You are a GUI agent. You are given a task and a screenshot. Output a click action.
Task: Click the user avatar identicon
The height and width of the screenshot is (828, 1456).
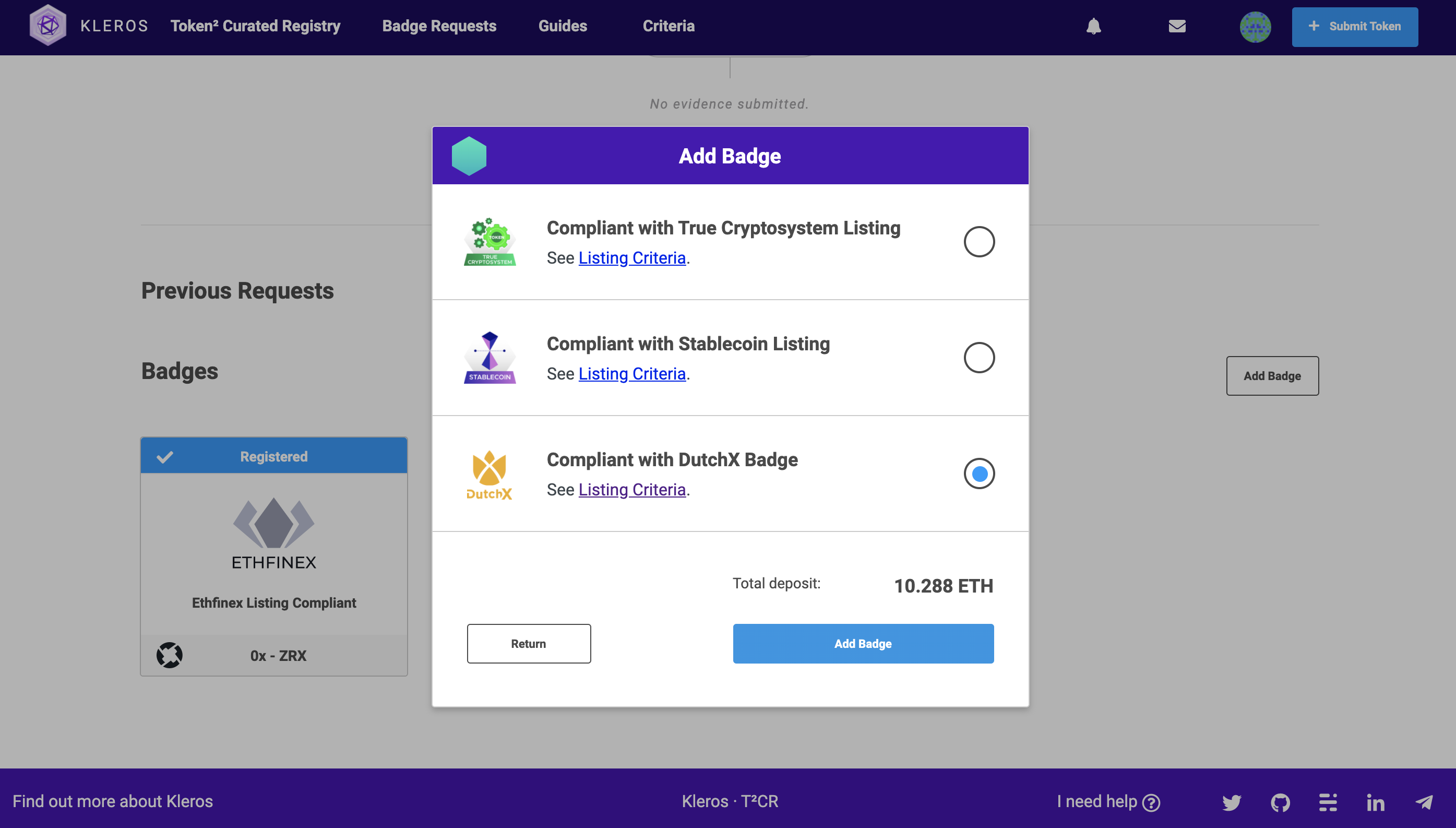(1255, 27)
